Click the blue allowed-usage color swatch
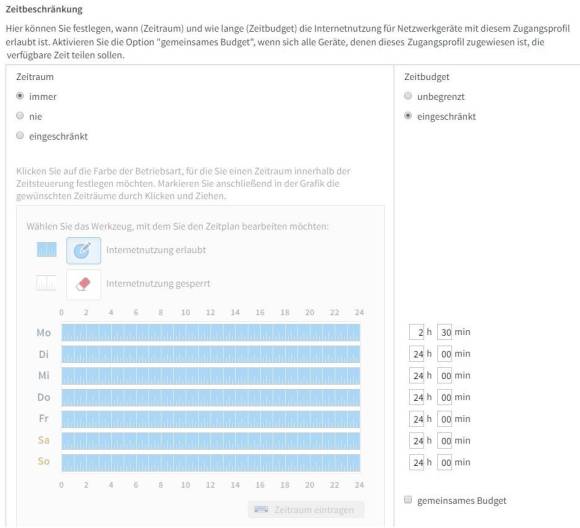580x528 pixels. (47, 249)
